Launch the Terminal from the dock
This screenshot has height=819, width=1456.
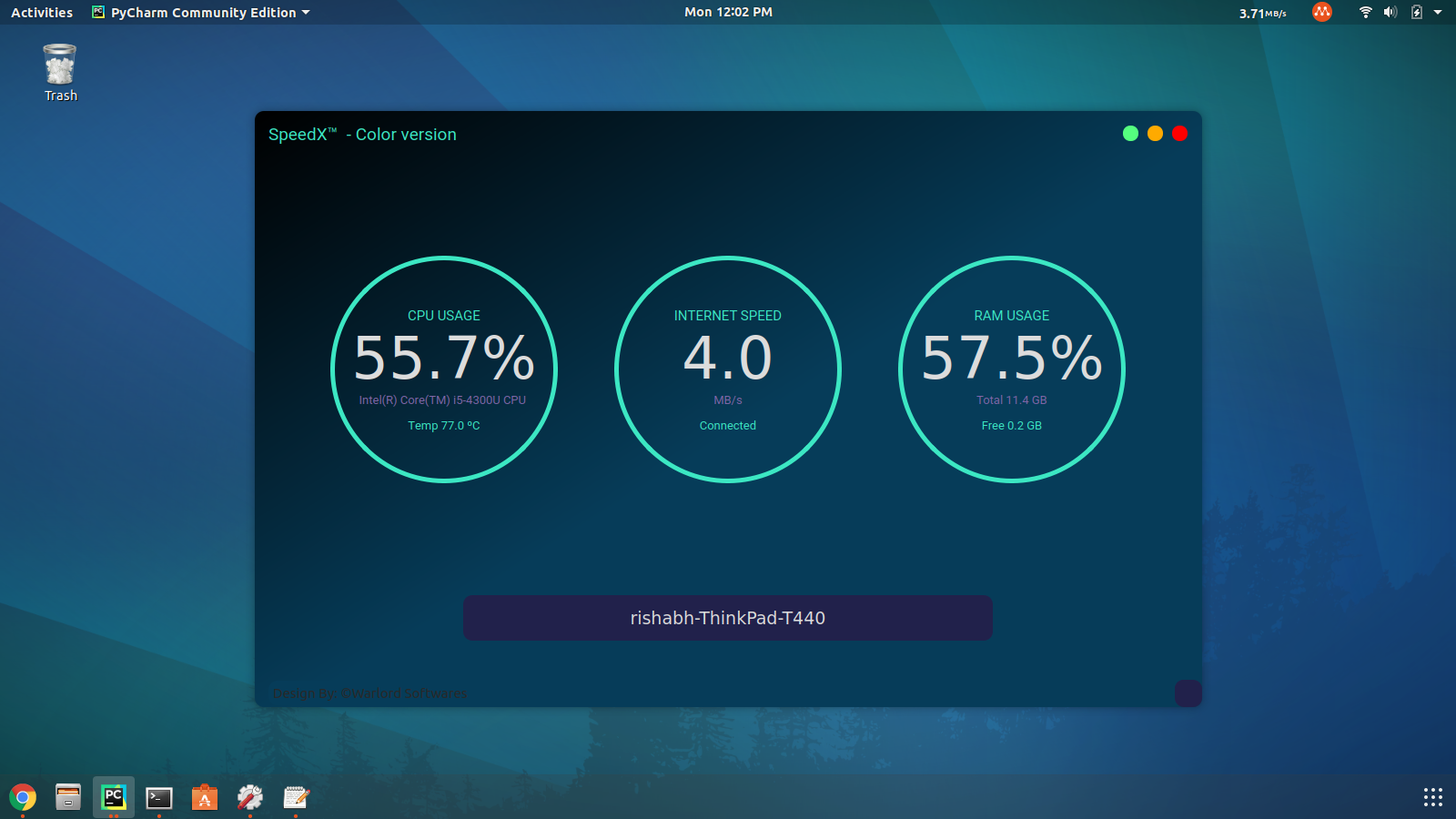point(159,798)
